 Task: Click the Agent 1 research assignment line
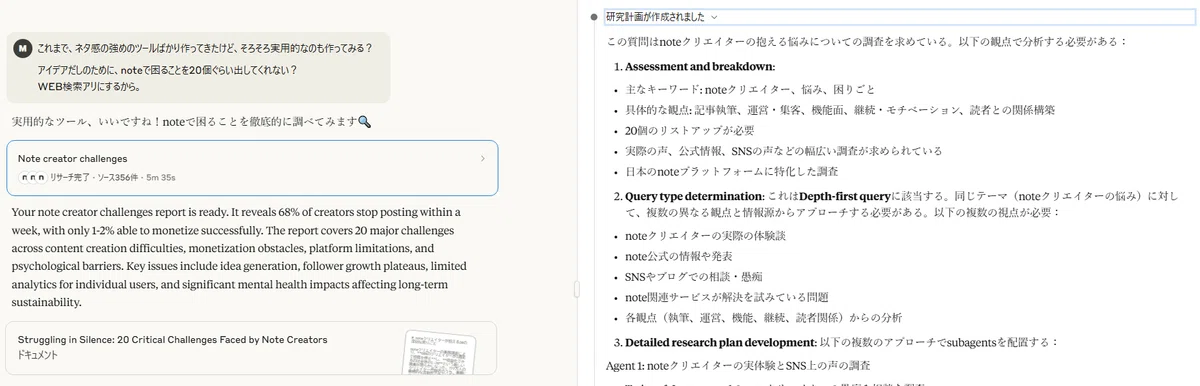(x=738, y=366)
